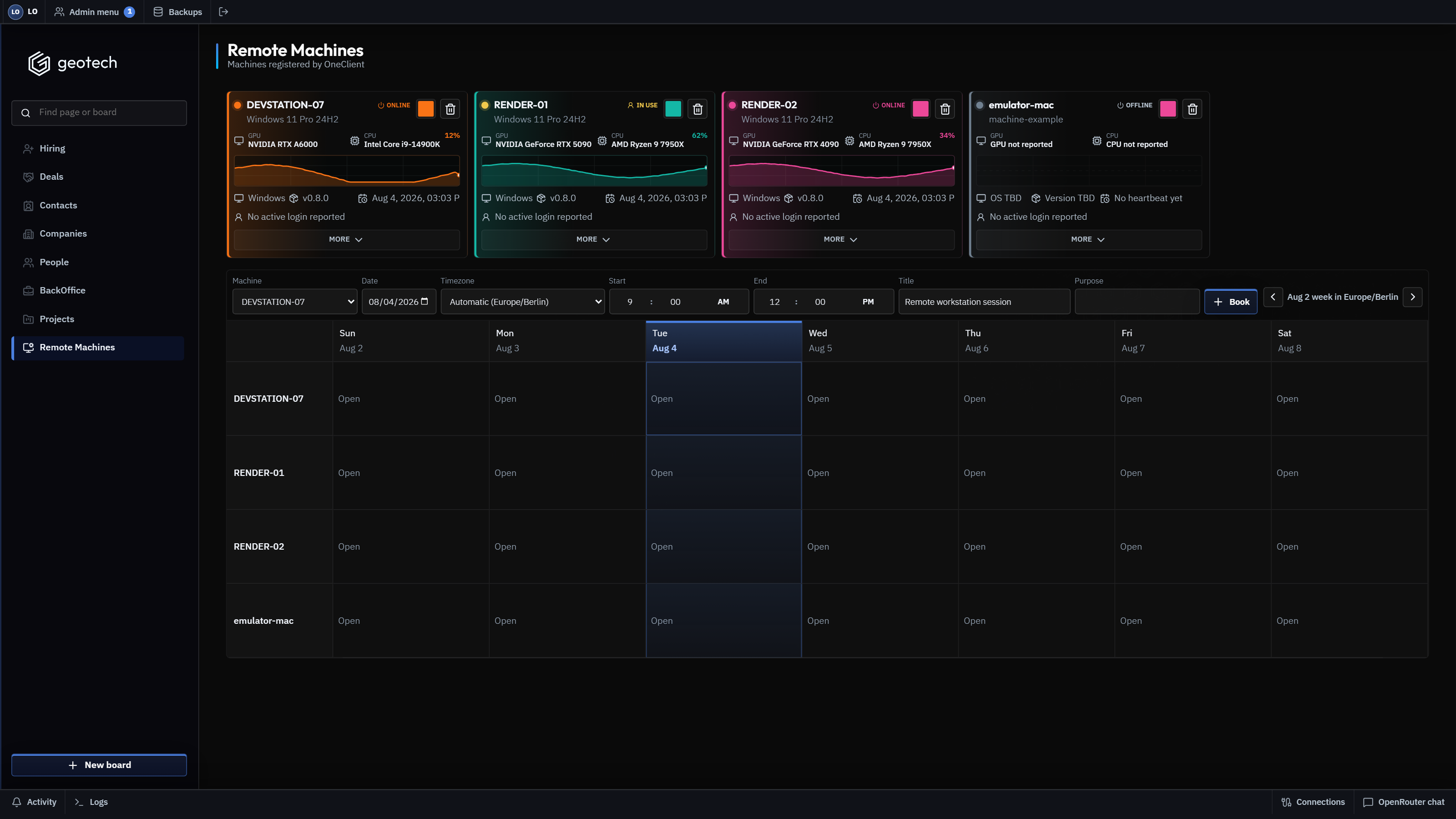The image size is (1456, 819).
Task: Click Open slot for RENDER-01 on Wed
Action: pos(880,473)
